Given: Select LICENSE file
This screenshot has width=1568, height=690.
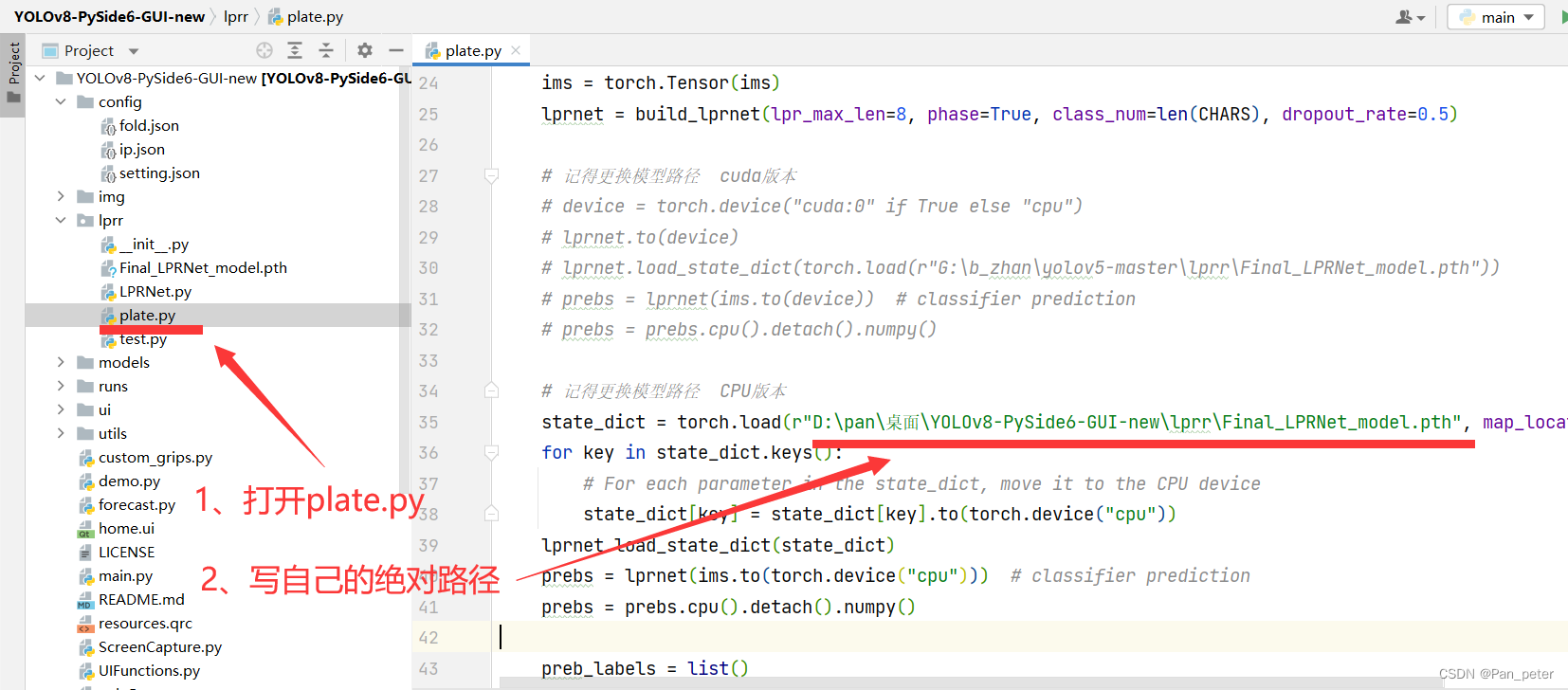Looking at the screenshot, I should click(126, 552).
